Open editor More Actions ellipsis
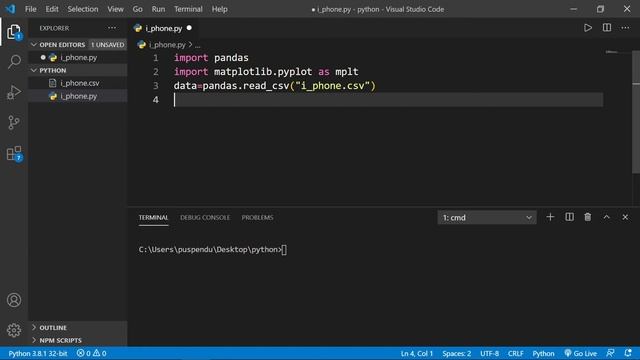This screenshot has height=360, width=640. point(625,28)
